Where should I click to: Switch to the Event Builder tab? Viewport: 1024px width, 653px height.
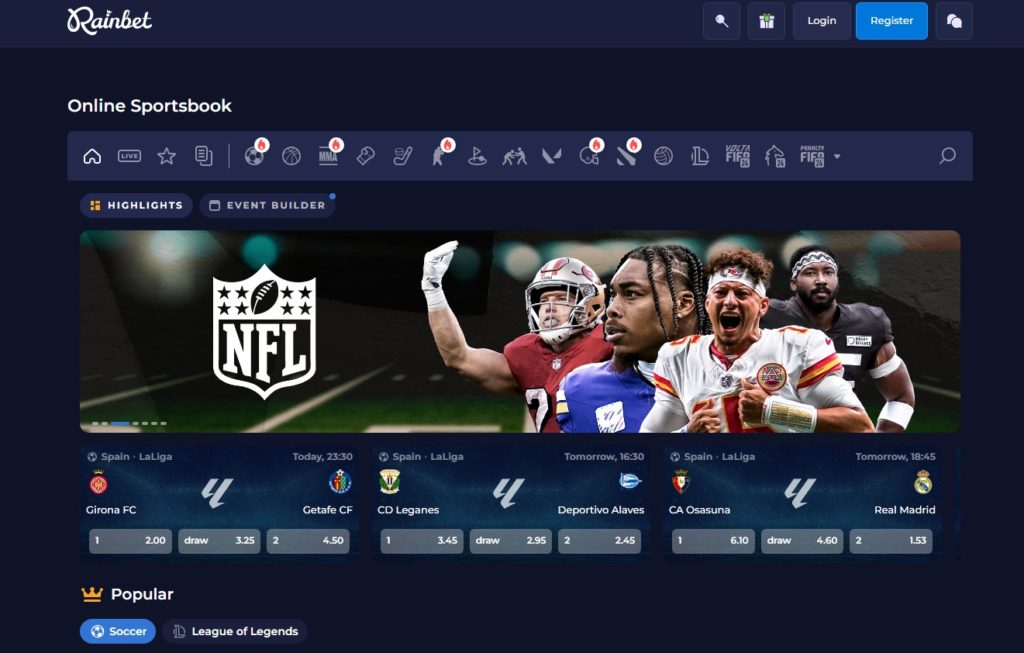pos(267,205)
